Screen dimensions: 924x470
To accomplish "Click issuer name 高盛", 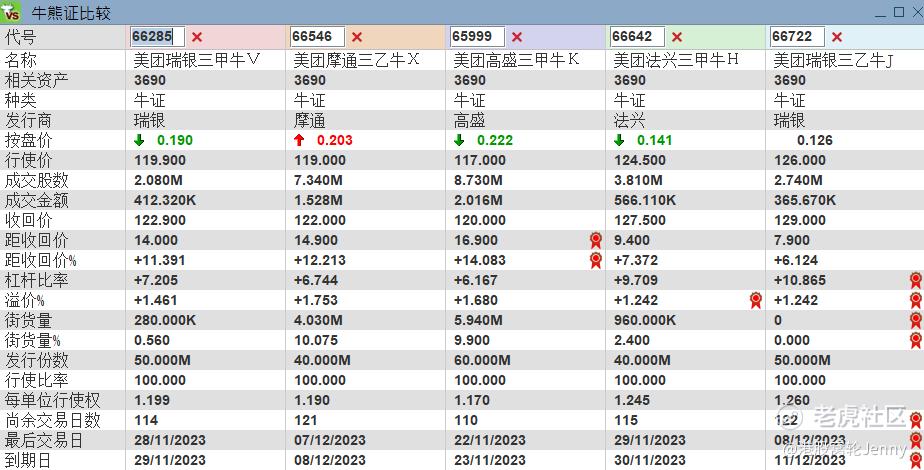I will pos(469,120).
